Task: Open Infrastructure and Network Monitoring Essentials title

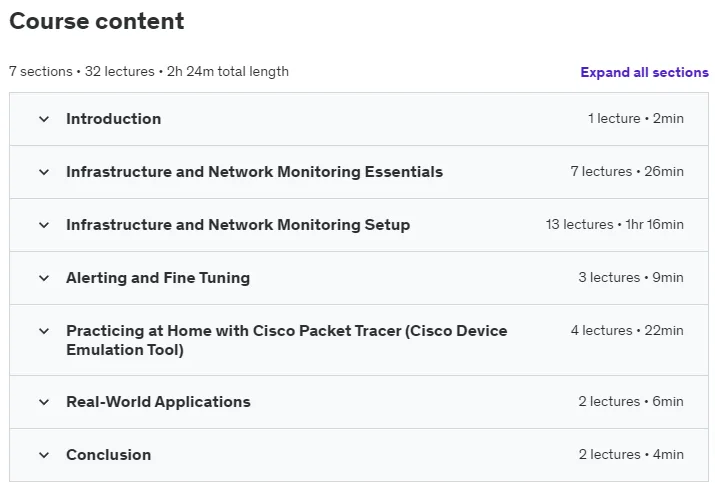Action: [254, 171]
